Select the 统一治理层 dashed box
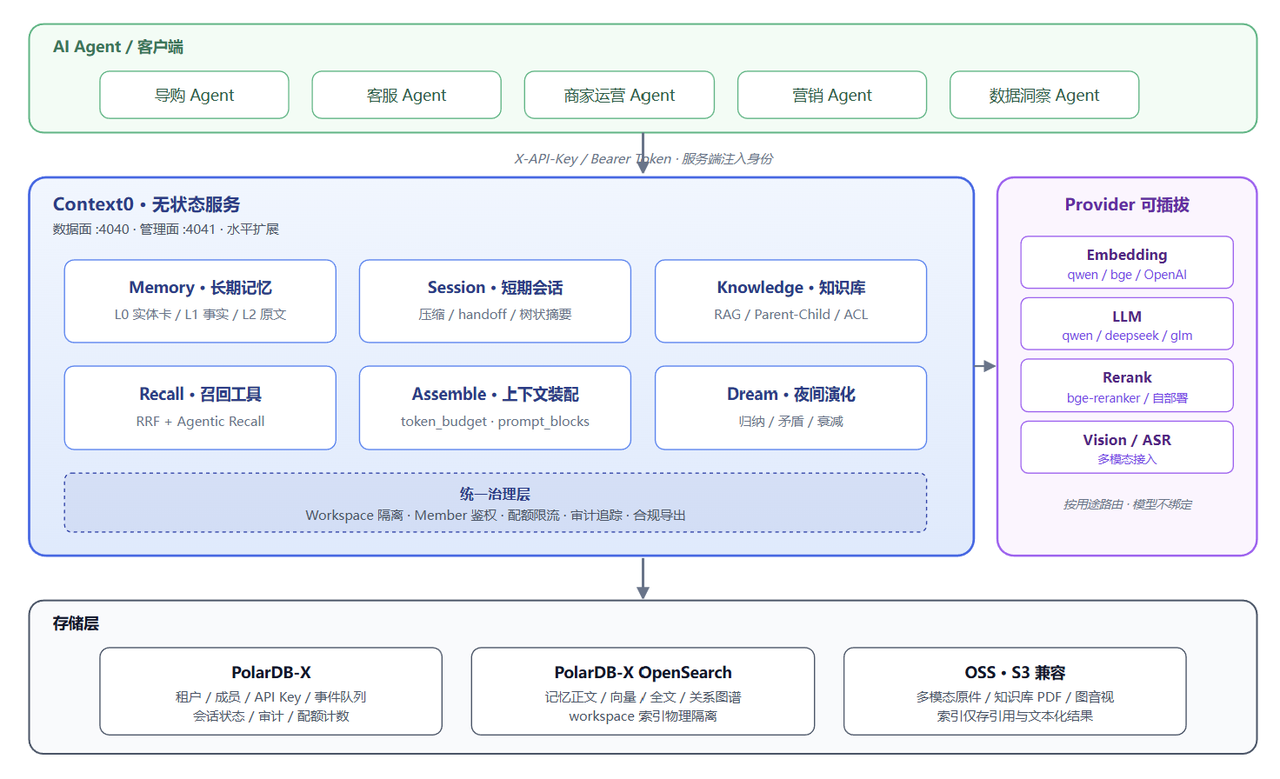Image resolution: width=1280 pixels, height=779 pixels. coord(495,503)
